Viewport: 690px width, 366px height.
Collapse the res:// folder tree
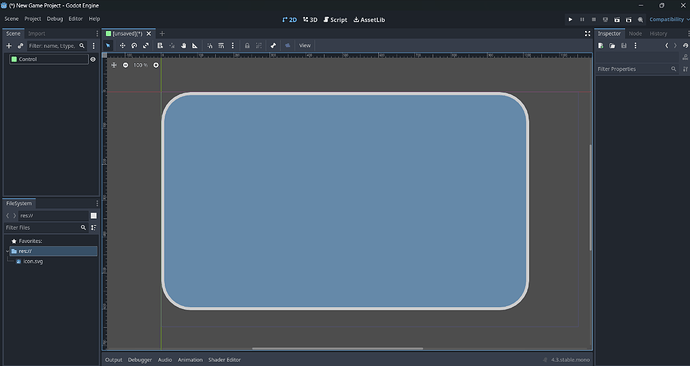tap(7, 251)
